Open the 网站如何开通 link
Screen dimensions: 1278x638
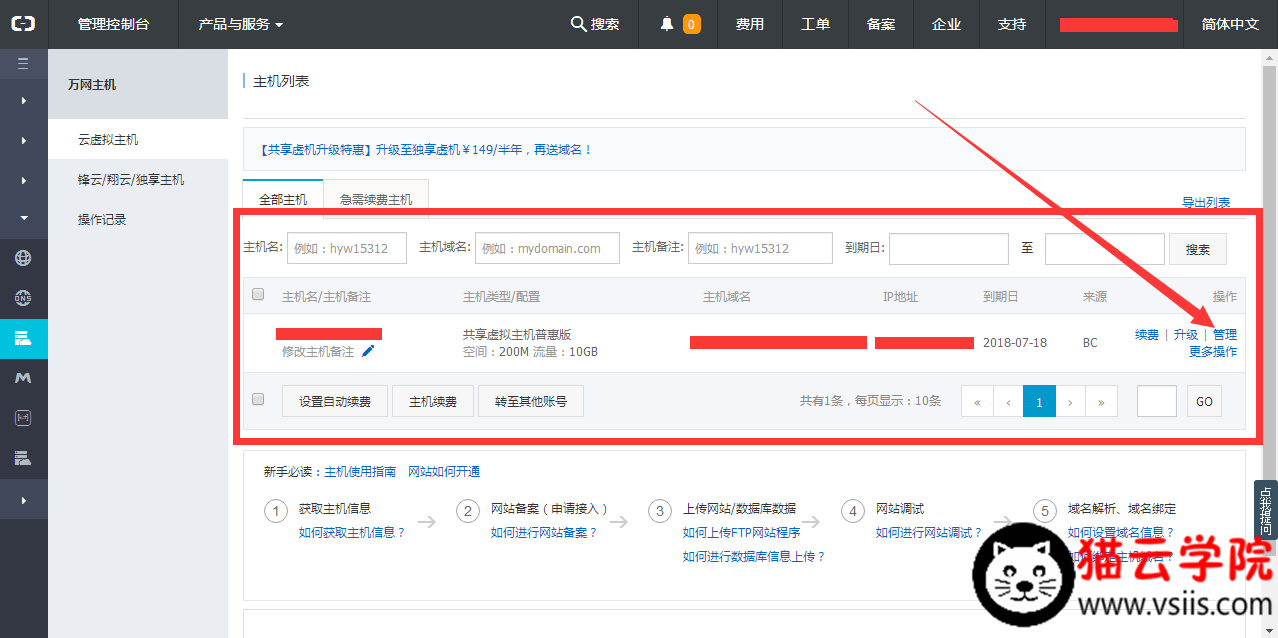click(444, 472)
